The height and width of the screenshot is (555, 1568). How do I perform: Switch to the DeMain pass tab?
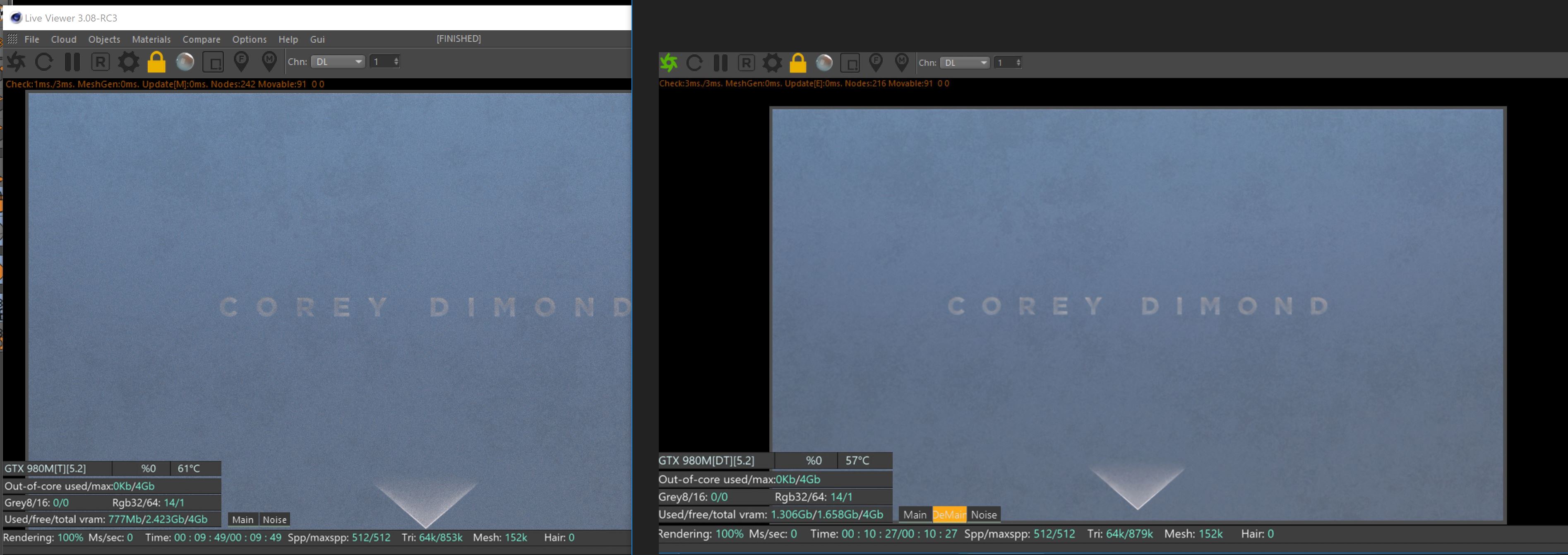coord(948,515)
